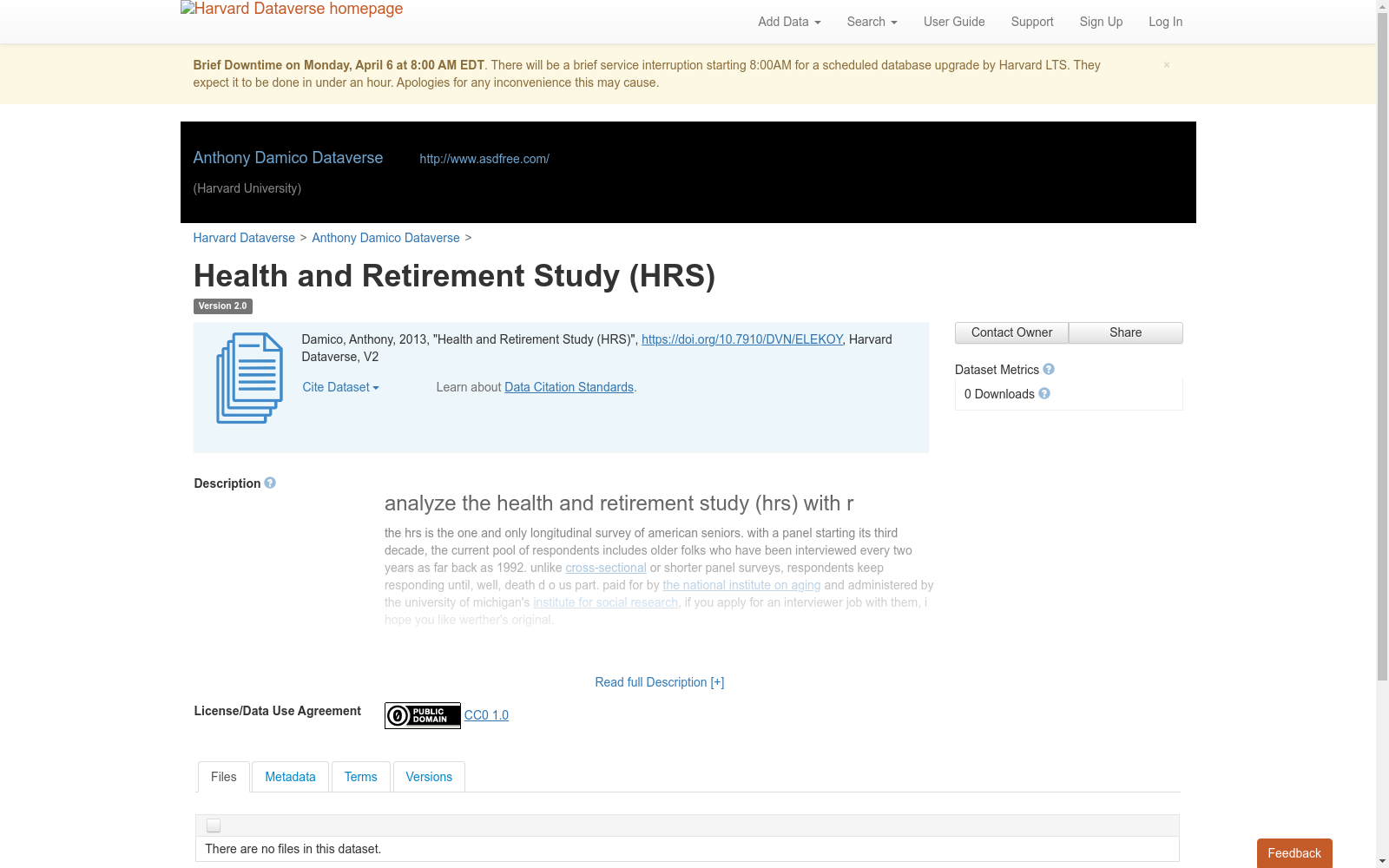1389x868 pixels.
Task: Expand the Search dropdown menu
Action: [x=872, y=22]
